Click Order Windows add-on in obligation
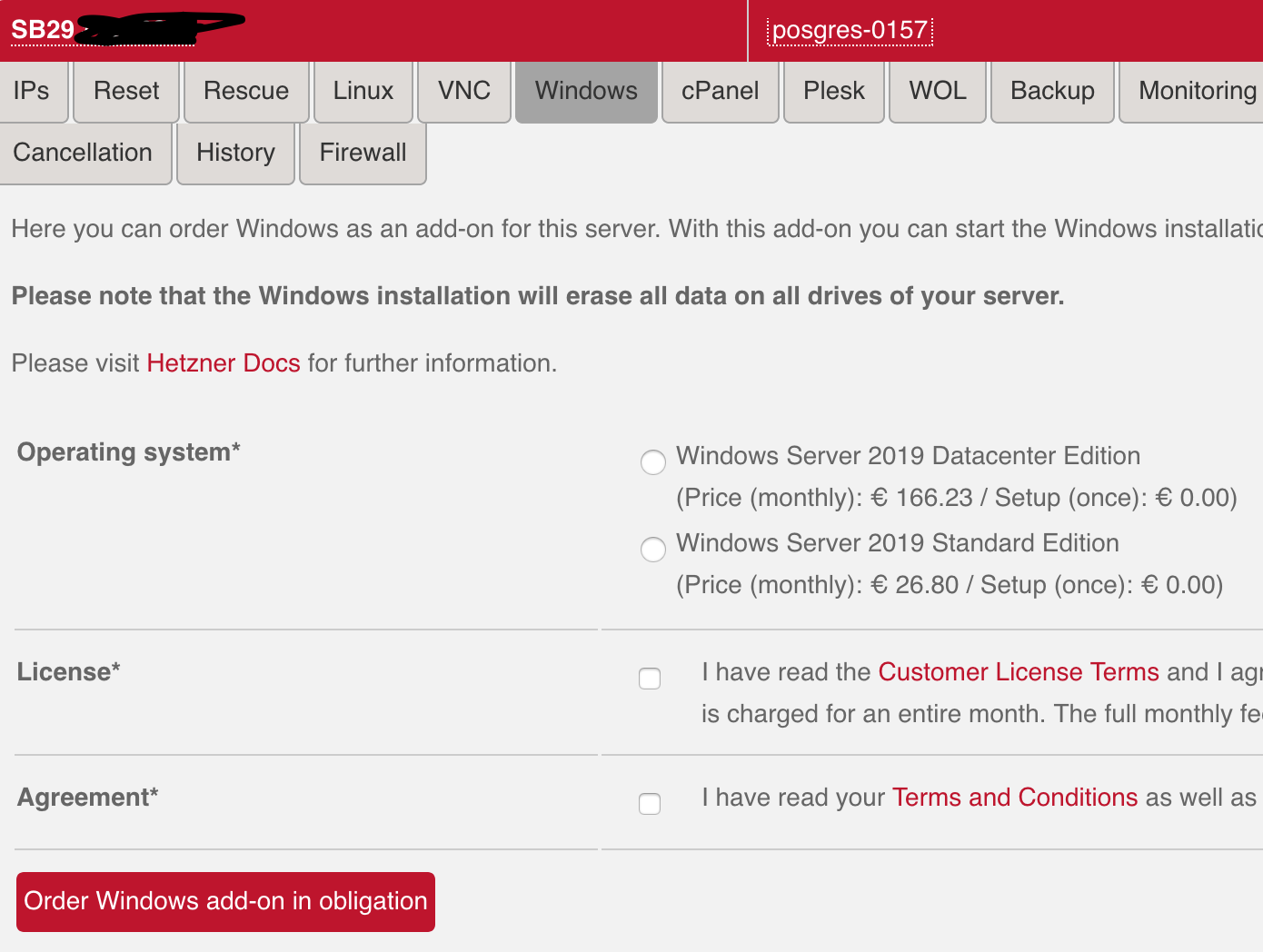This screenshot has width=1263, height=952. pos(225,901)
